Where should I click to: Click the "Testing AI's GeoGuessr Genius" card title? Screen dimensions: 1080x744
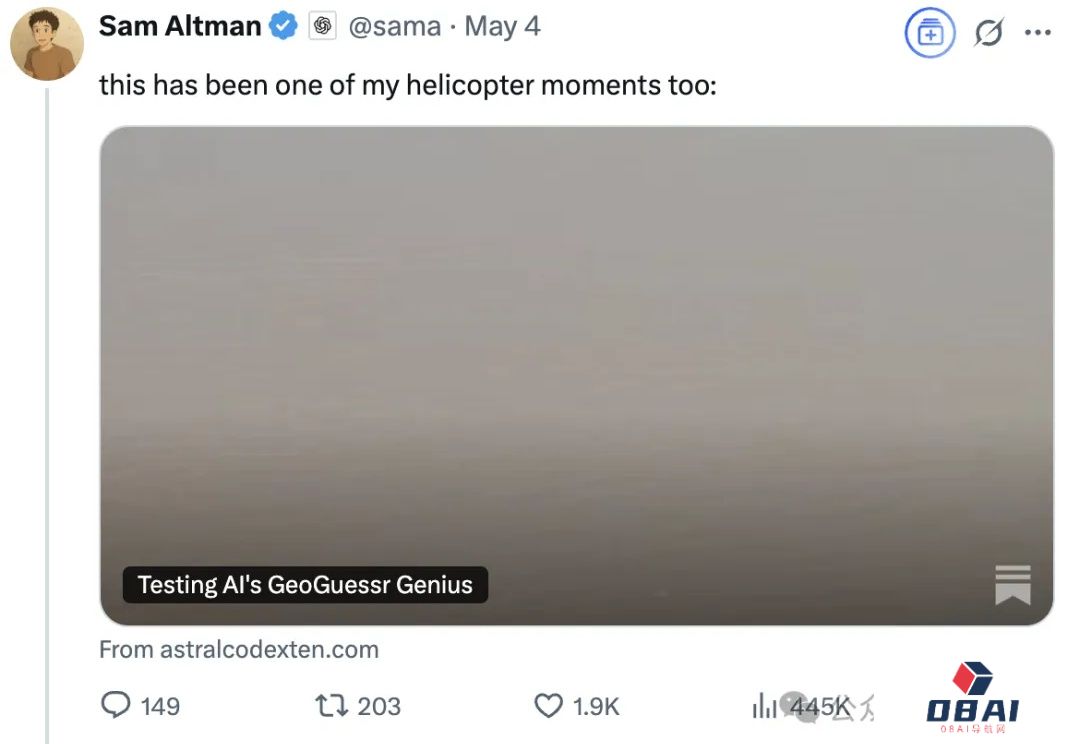(x=305, y=585)
